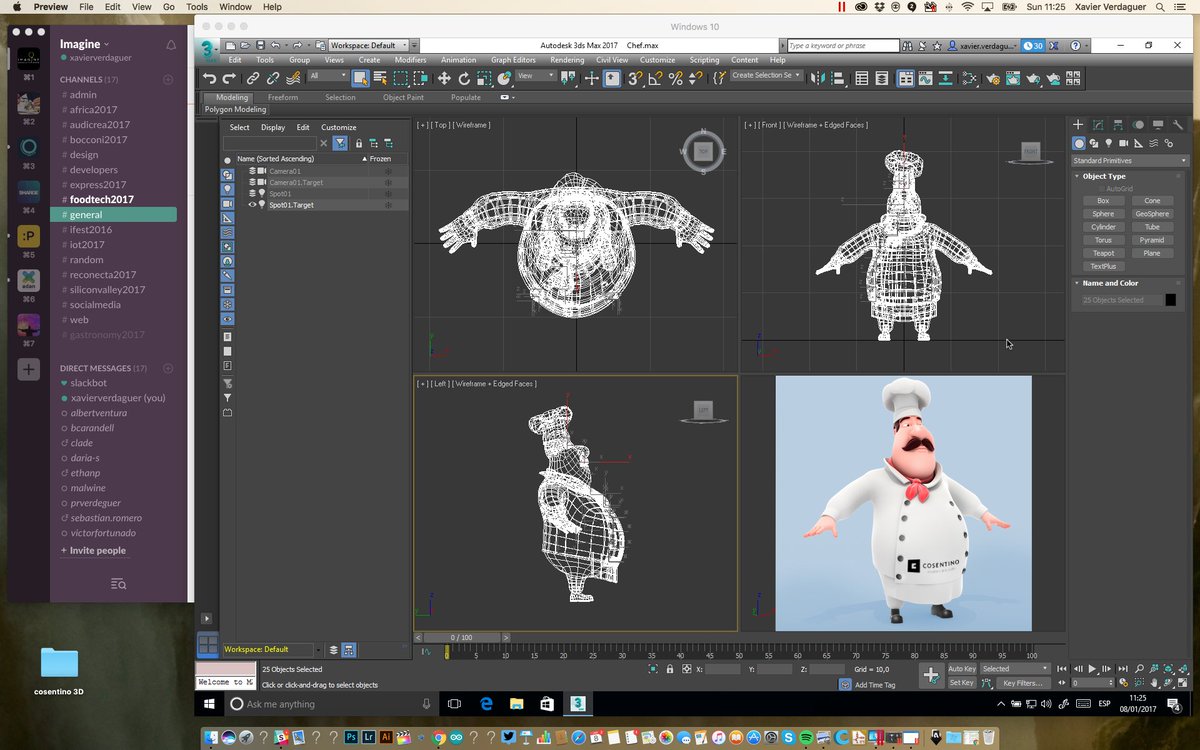Choose the Select and Move tool
This screenshot has width=1200, height=750.
(444, 78)
